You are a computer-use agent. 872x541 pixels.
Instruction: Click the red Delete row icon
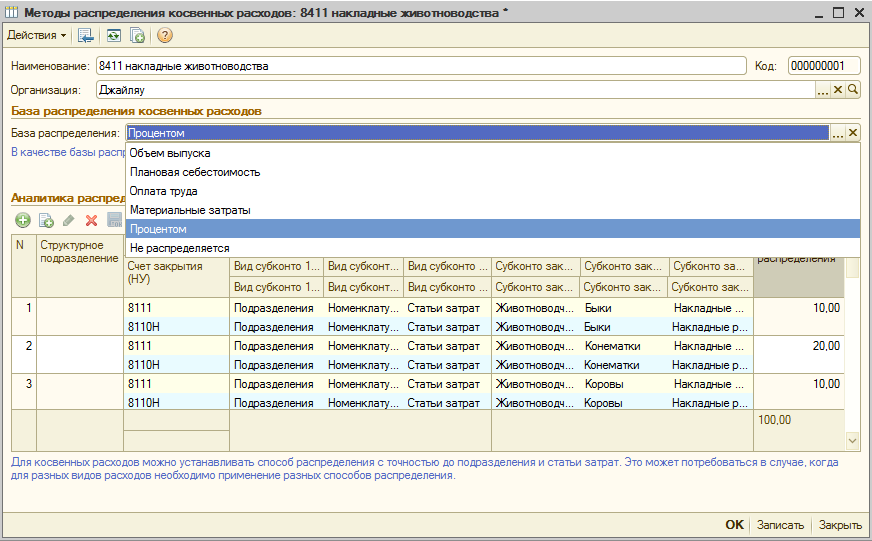click(x=91, y=220)
